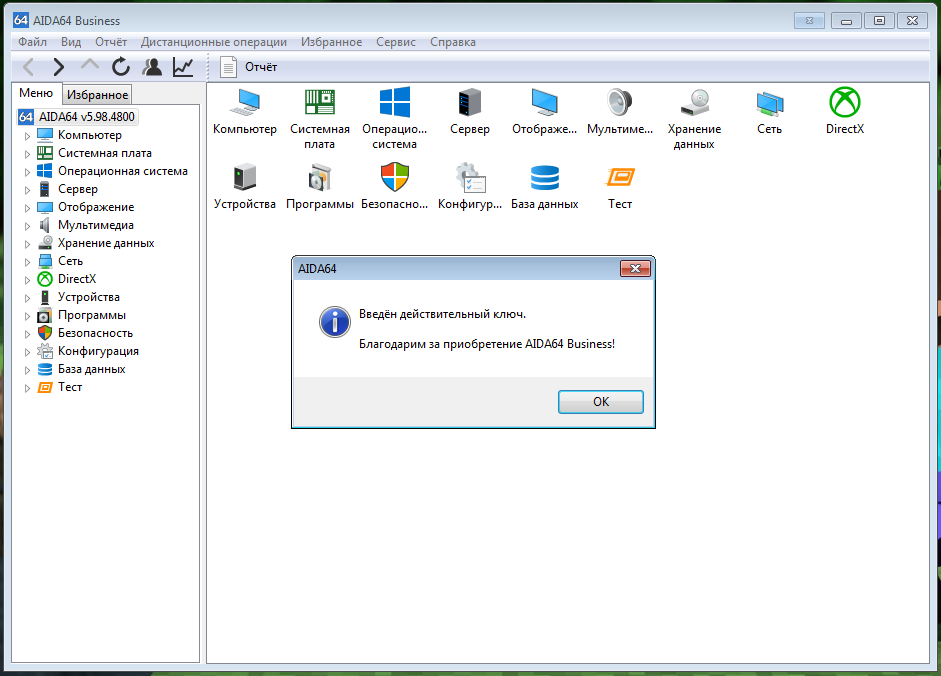
Task: Click OK in the AIDA64 dialog
Action: (600, 401)
